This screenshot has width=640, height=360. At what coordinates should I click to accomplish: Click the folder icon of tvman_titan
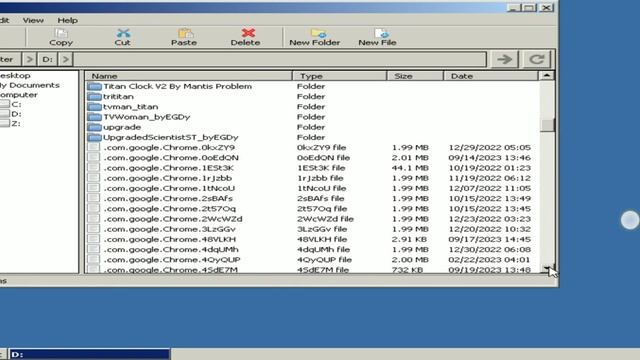click(94, 107)
